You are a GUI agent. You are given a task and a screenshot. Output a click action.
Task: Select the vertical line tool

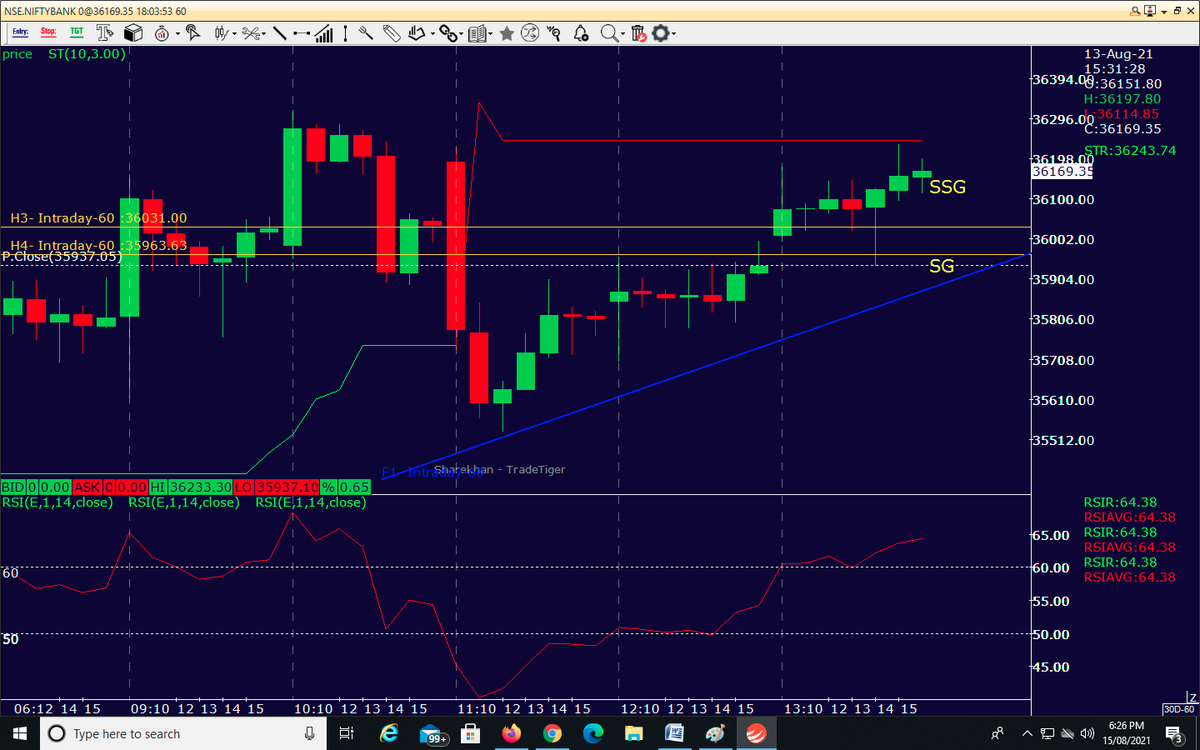[x=345, y=33]
